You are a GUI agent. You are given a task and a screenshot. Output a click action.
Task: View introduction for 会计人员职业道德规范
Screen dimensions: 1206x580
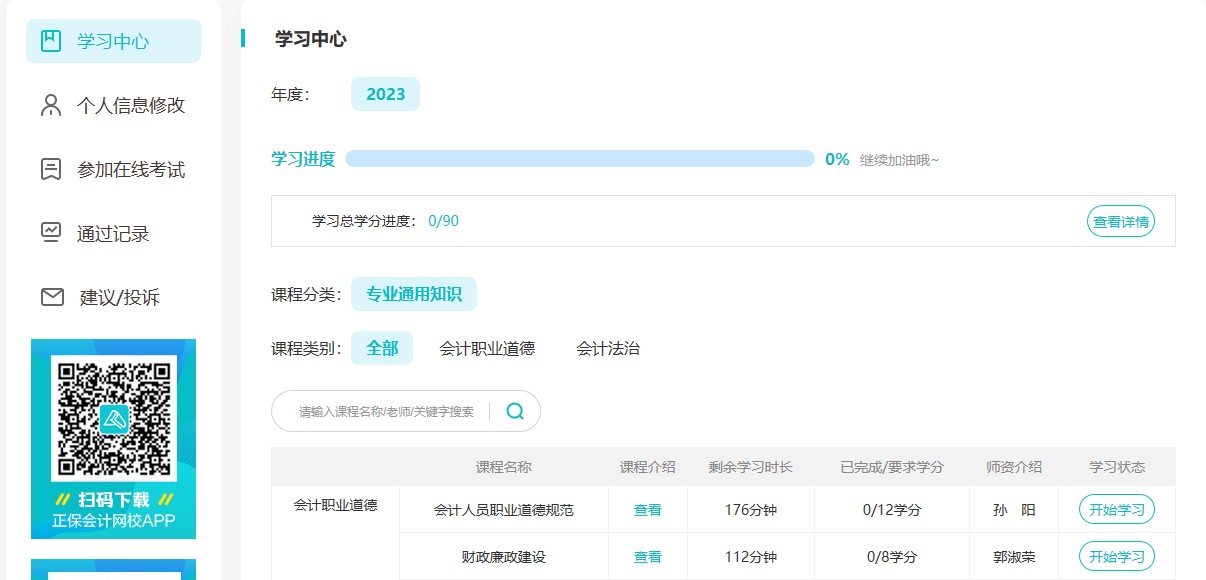pyautogui.click(x=647, y=510)
